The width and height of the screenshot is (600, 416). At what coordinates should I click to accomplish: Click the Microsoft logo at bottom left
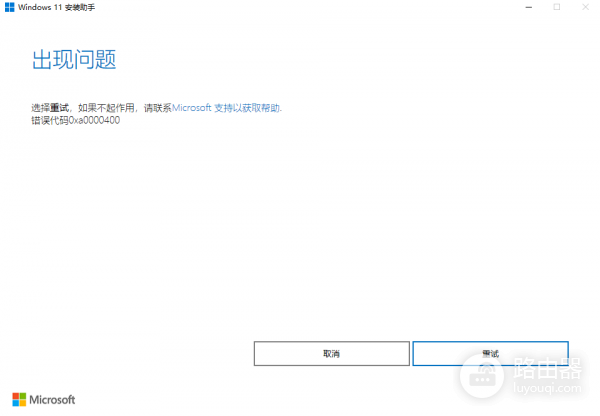click(44, 400)
